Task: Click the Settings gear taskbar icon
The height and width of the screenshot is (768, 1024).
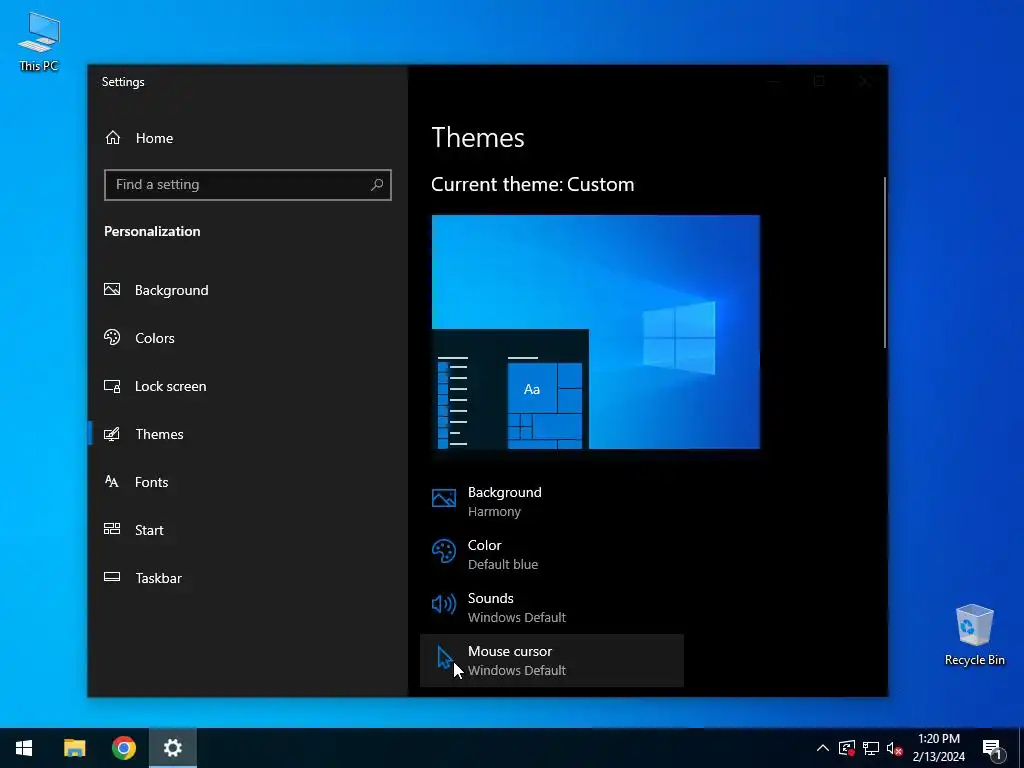Action: click(172, 748)
